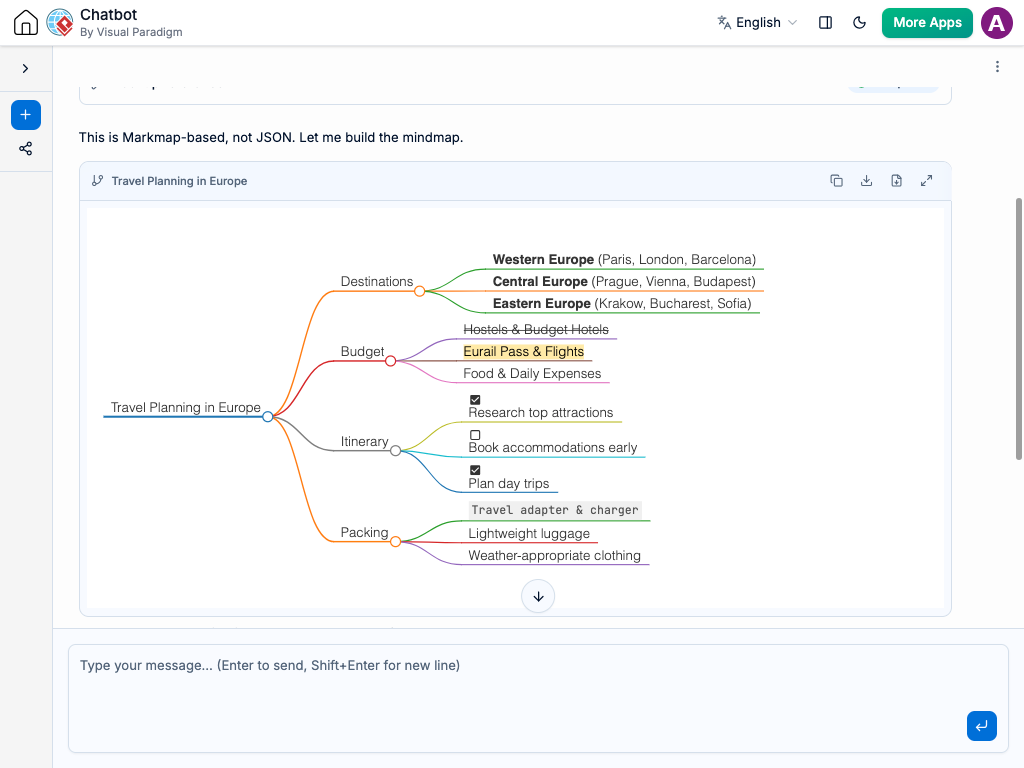Click the Research top attractions text
The width and height of the screenshot is (1024, 768).
(540, 413)
